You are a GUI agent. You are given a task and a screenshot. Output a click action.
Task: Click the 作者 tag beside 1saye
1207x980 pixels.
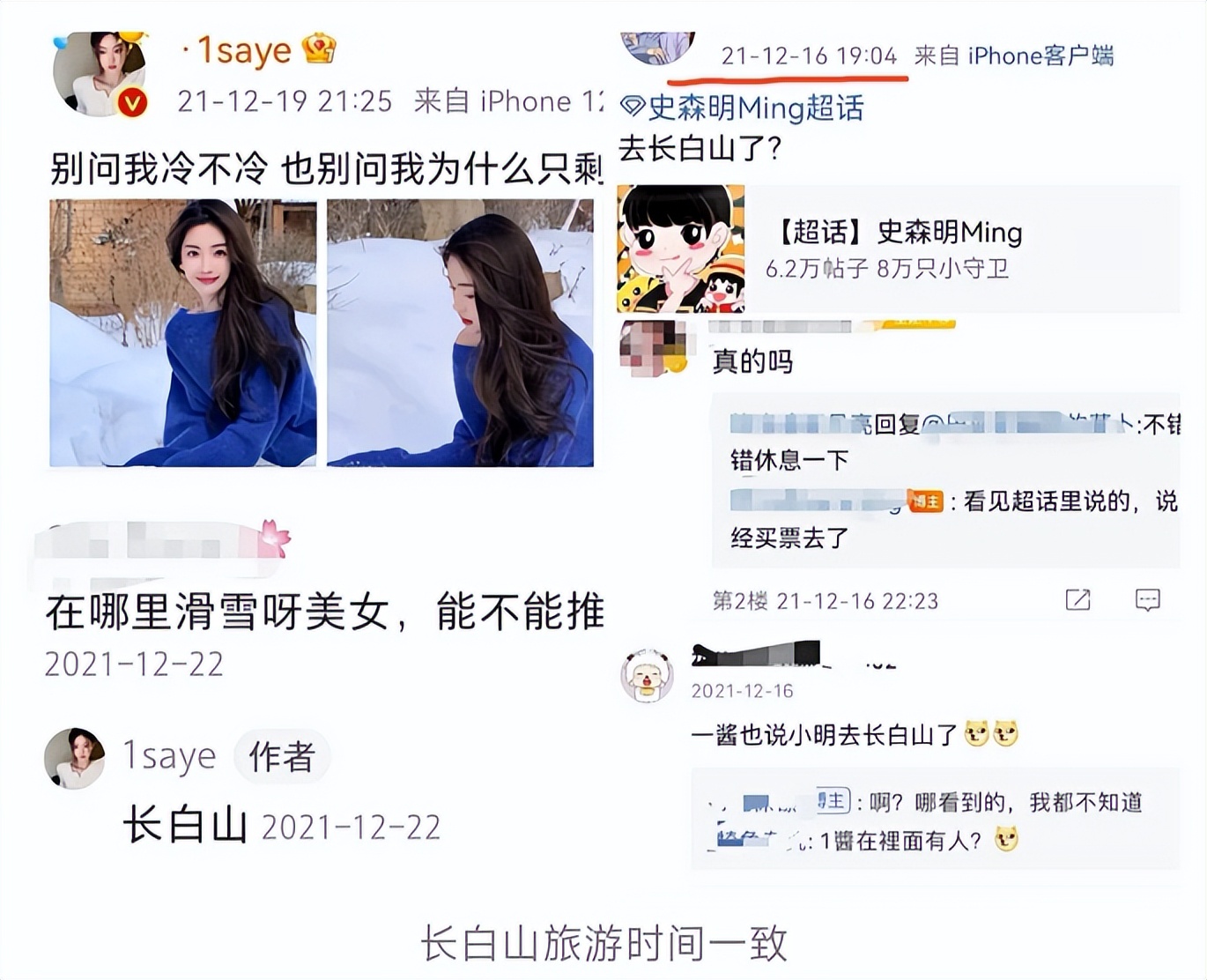pos(282,756)
